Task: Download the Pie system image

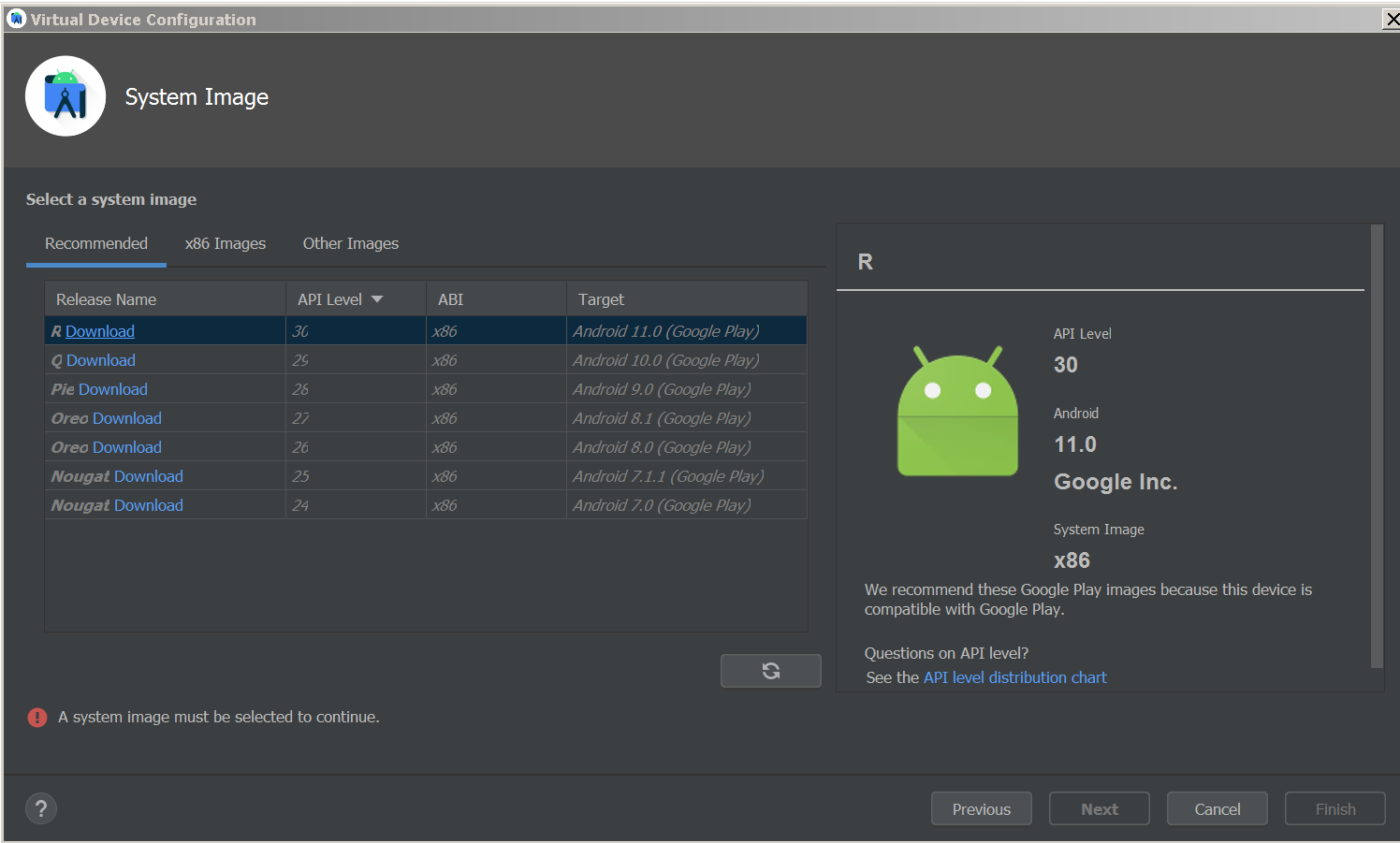Action: tap(113, 389)
